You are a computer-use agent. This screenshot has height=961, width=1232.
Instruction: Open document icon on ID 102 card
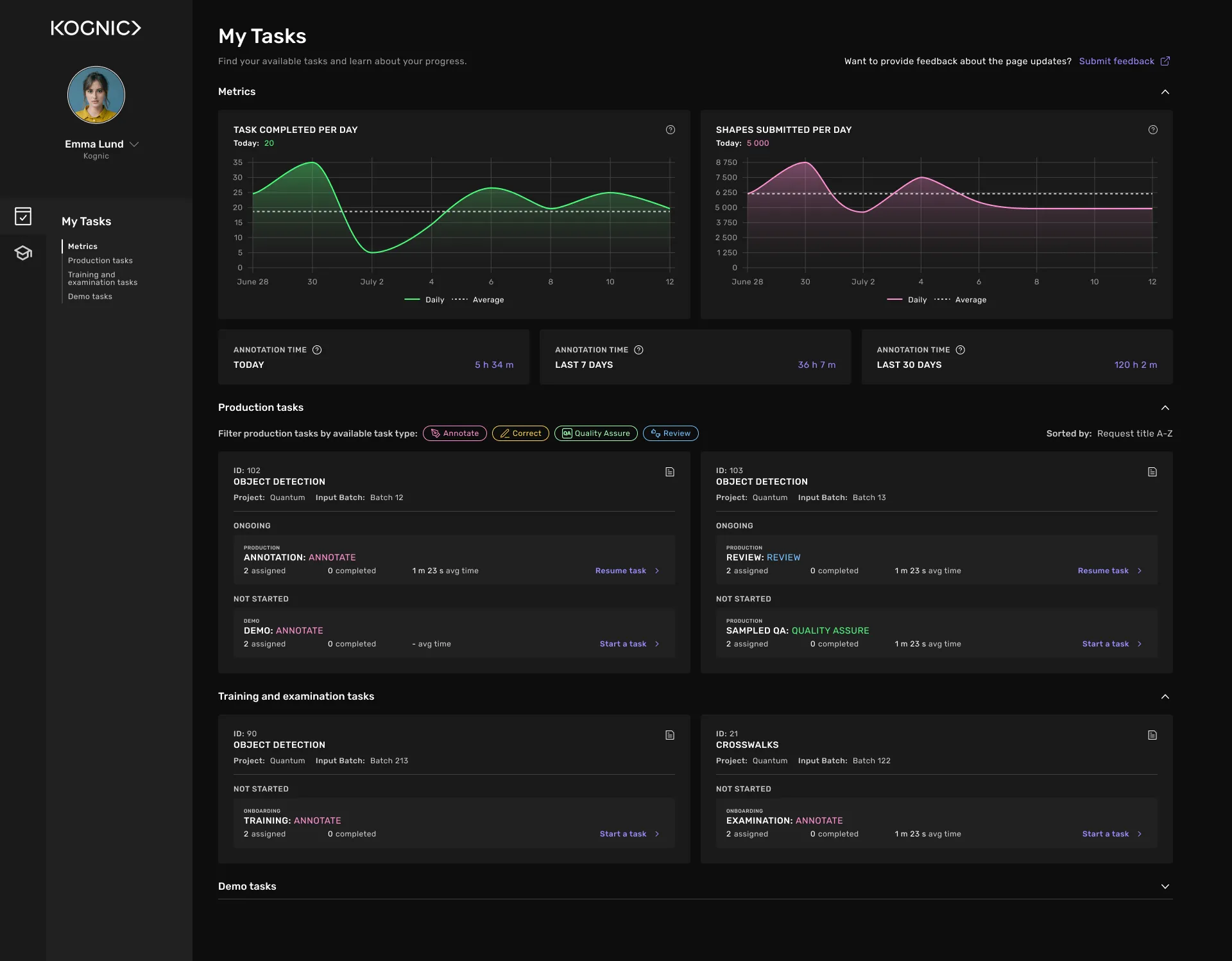click(x=670, y=472)
